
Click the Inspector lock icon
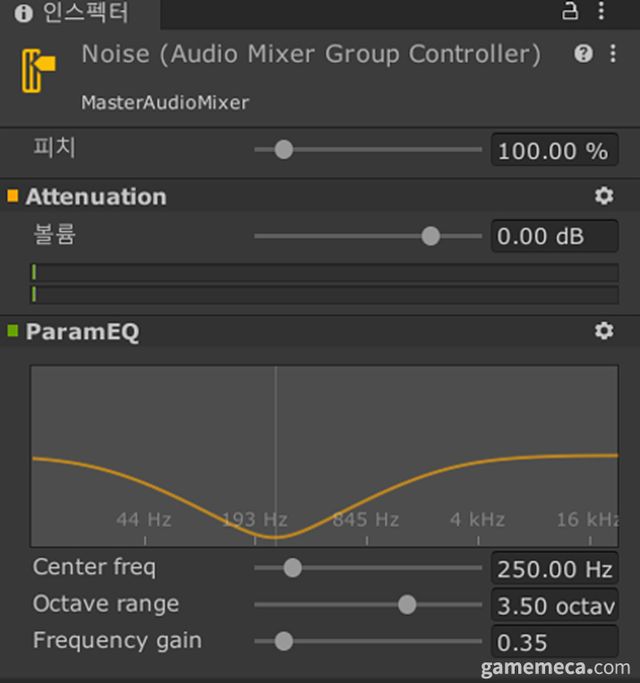[571, 12]
